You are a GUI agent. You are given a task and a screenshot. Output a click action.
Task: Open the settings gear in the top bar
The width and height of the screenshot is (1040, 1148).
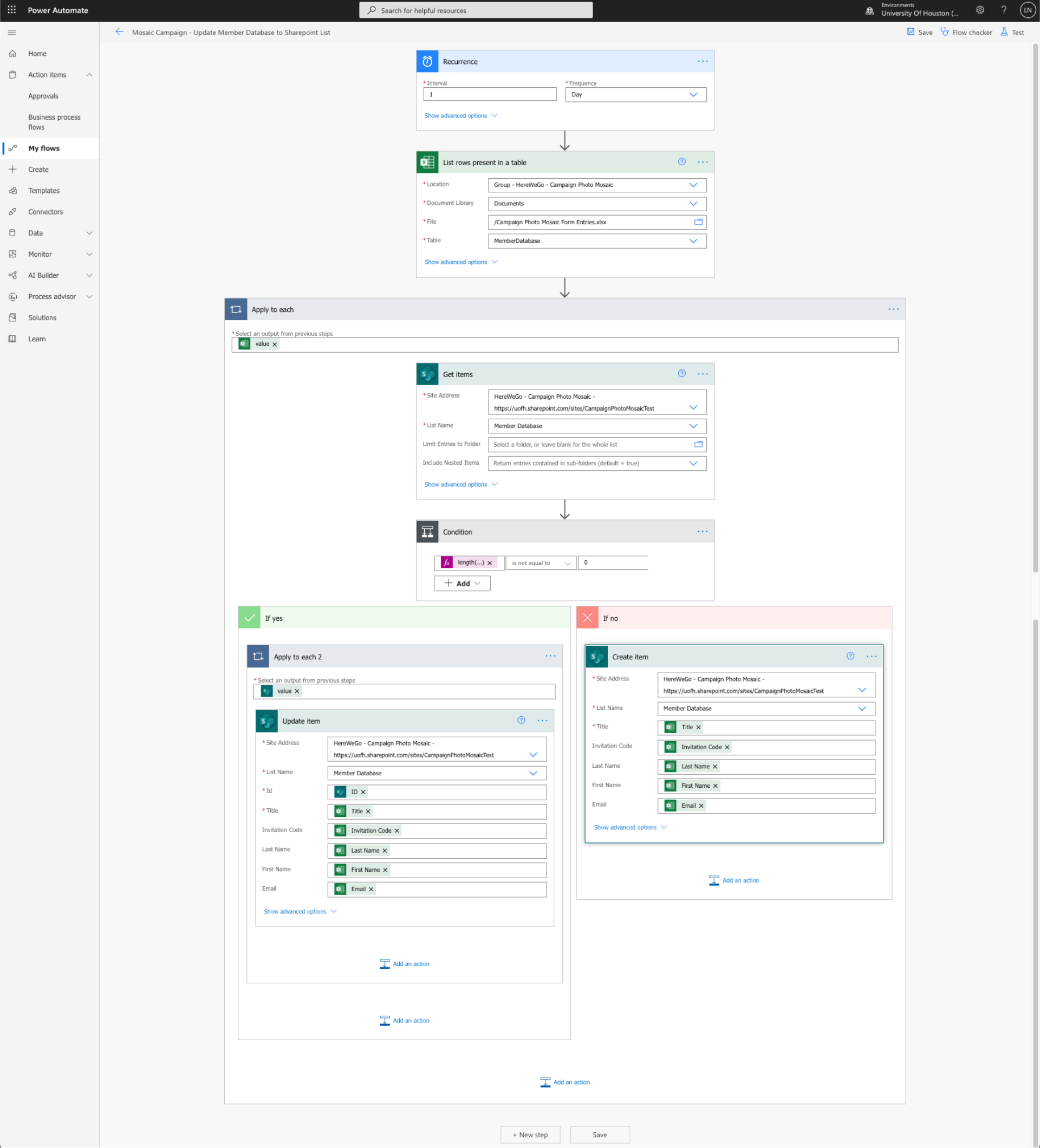[980, 10]
